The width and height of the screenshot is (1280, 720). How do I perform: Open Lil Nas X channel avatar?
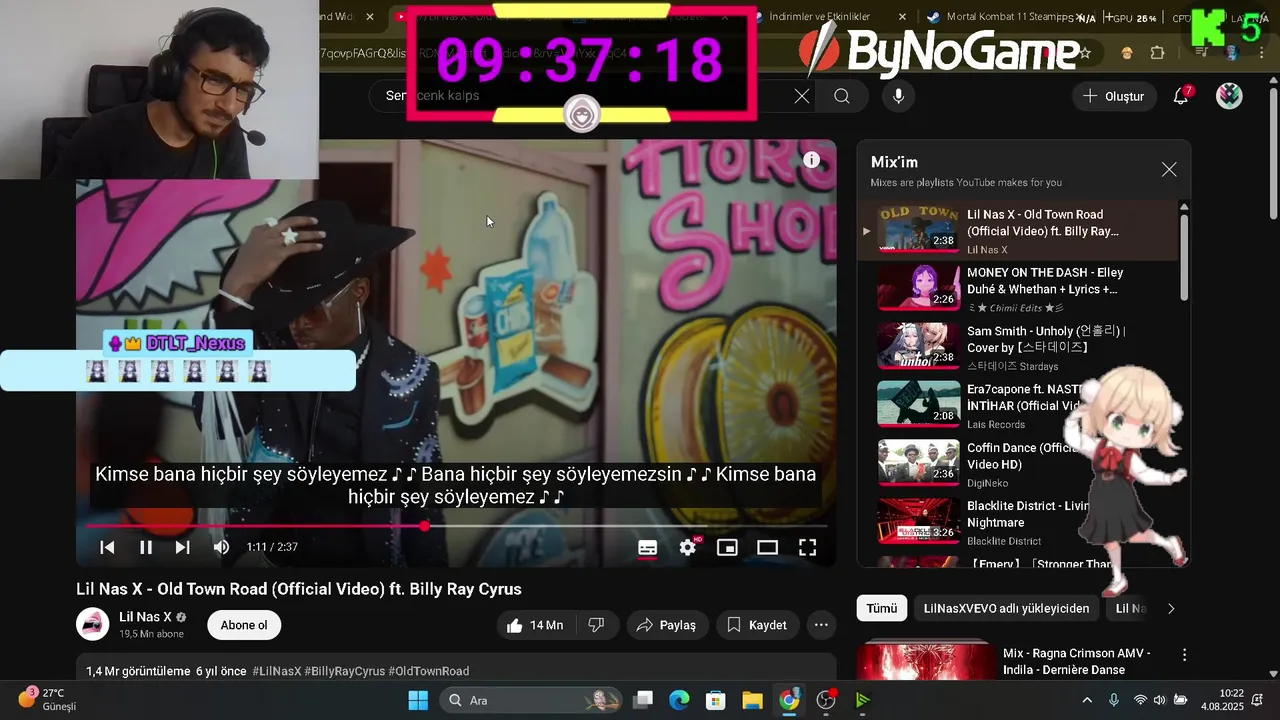click(92, 624)
